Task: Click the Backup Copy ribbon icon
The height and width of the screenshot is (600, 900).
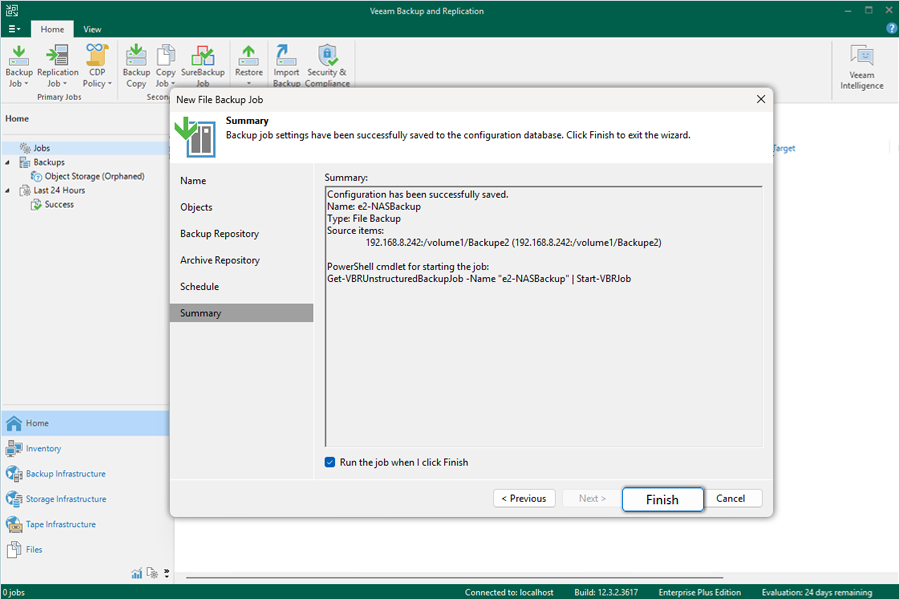Action: pyautogui.click(x=136, y=66)
